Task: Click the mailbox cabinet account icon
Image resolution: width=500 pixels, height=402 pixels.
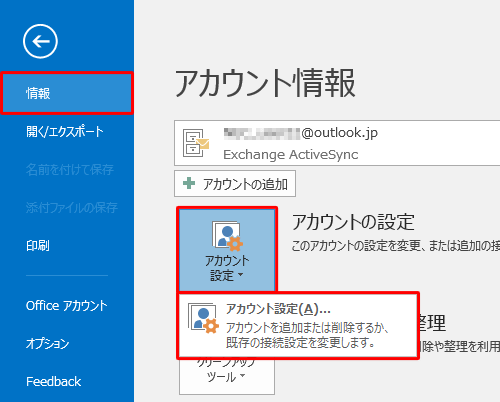Action: tap(196, 143)
